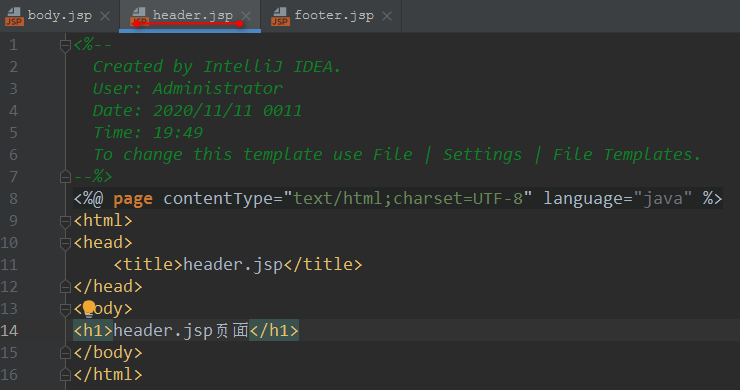The width and height of the screenshot is (740, 390).
Task: Close the header.jsp tab
Action: (x=246, y=16)
